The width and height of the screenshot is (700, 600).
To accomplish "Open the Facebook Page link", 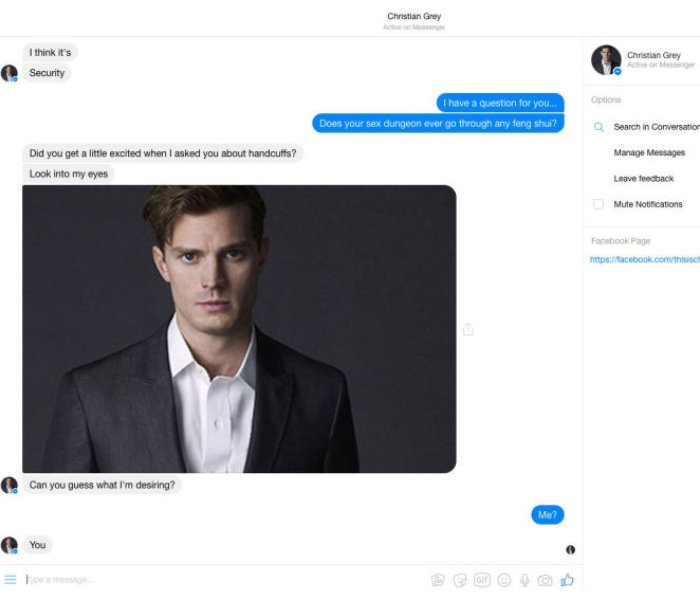I will [645, 259].
